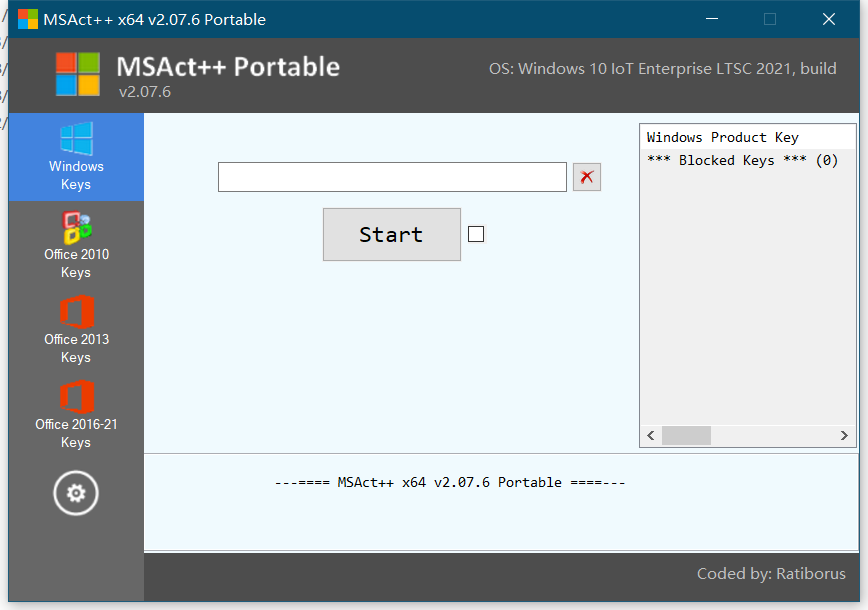Screen dimensions: 868x610
Task: Clear the key field with red X
Action: (586, 177)
